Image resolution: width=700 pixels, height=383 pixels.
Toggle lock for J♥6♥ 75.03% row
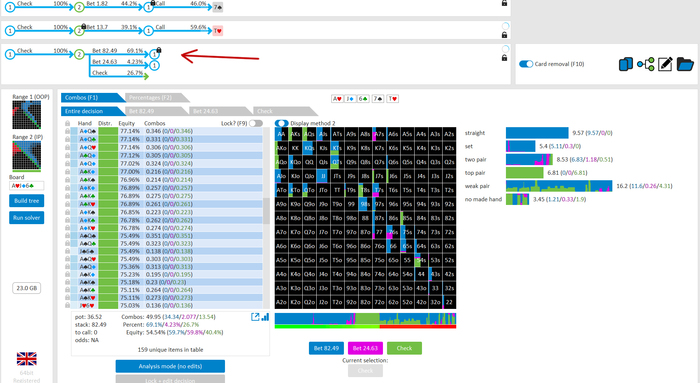[67, 305]
